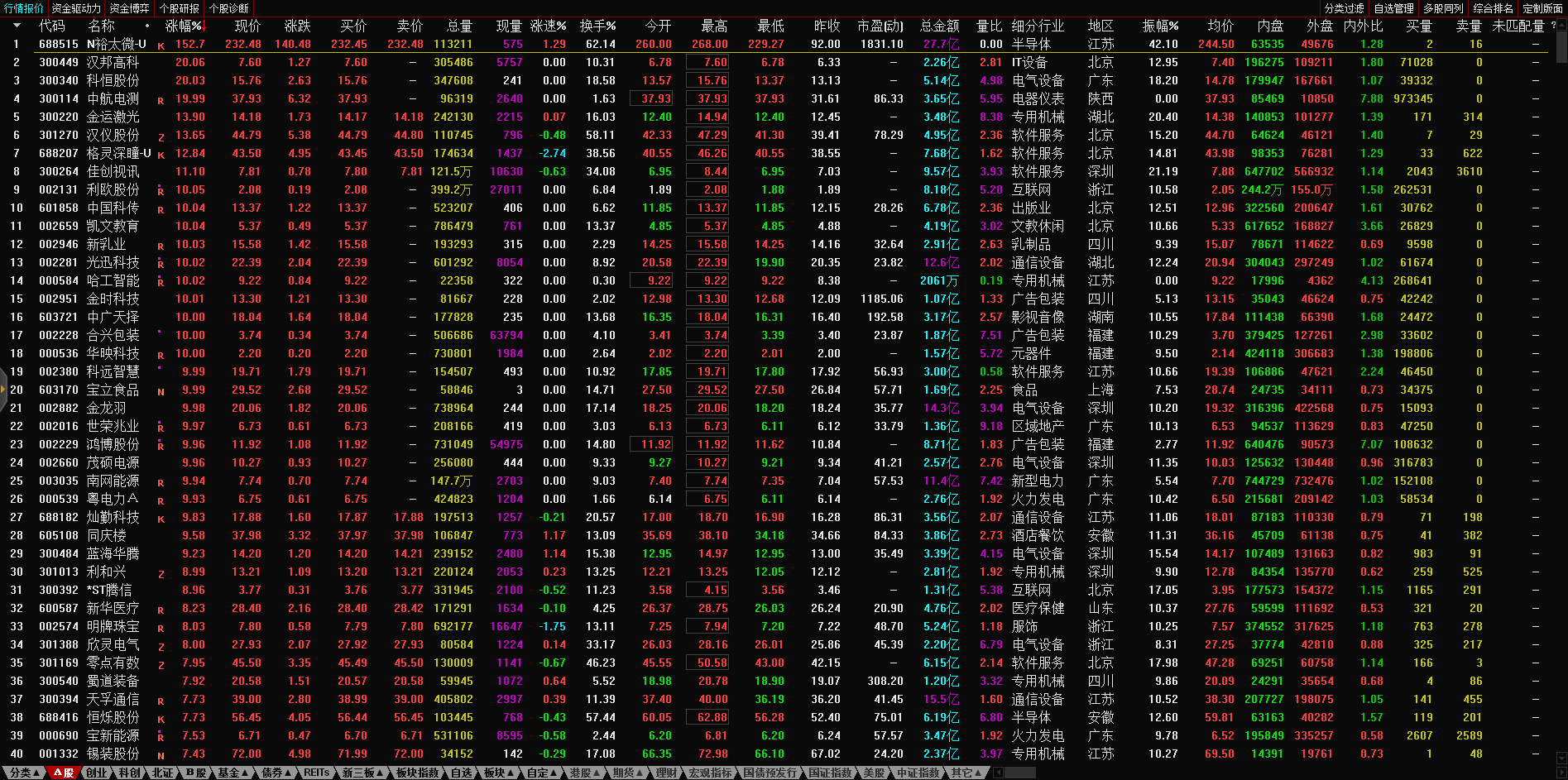1568x780 pixels.
Task: Click the question mark icon after 未匹配量
Action: point(1553,26)
